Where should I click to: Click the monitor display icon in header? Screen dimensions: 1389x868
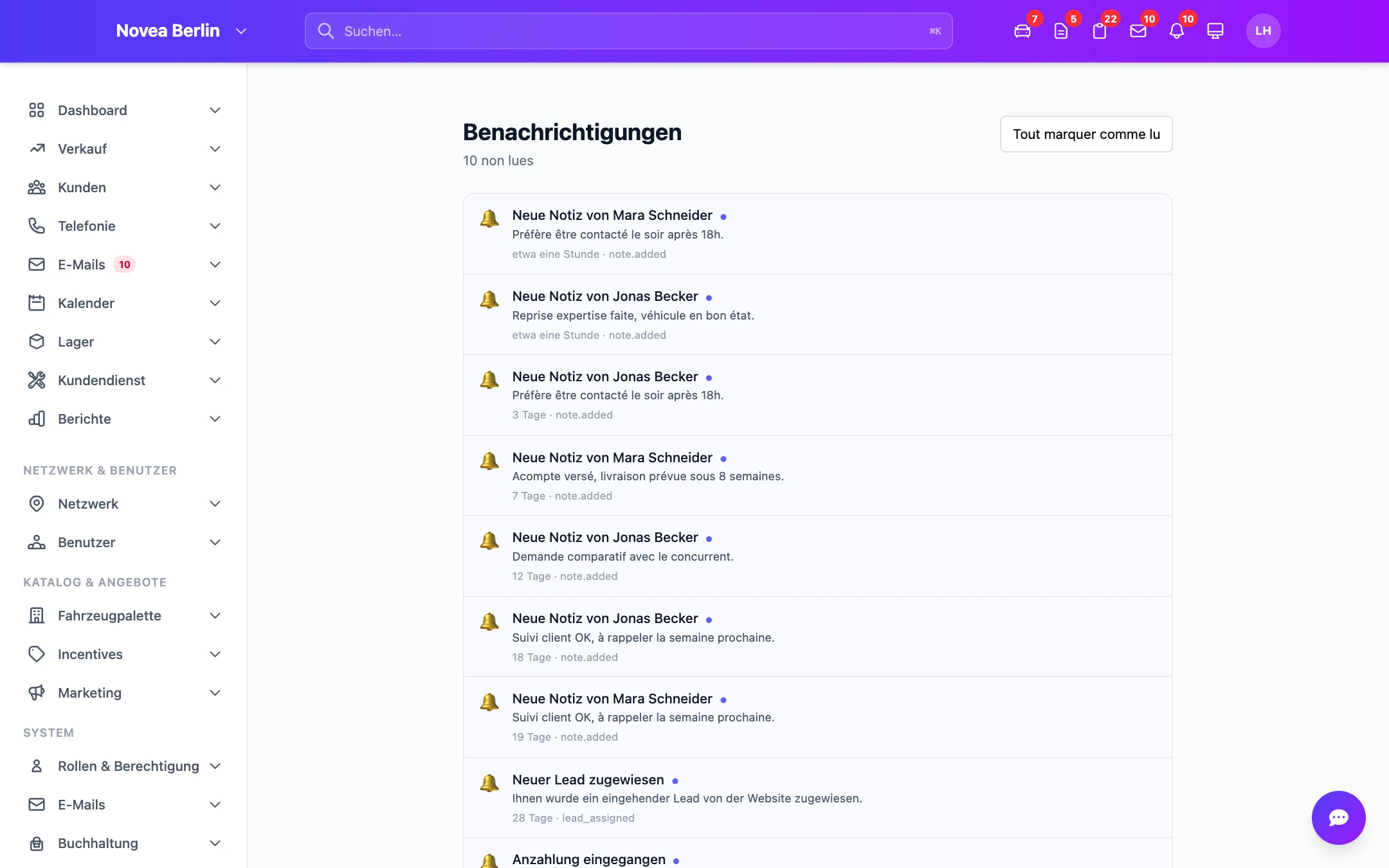click(x=1215, y=31)
